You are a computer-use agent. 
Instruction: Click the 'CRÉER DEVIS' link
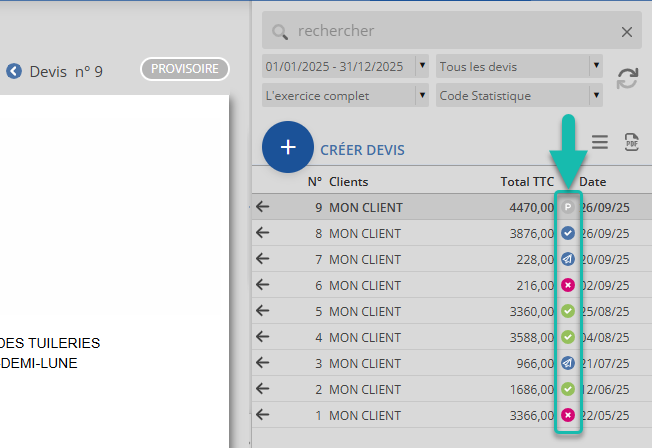coord(362,150)
